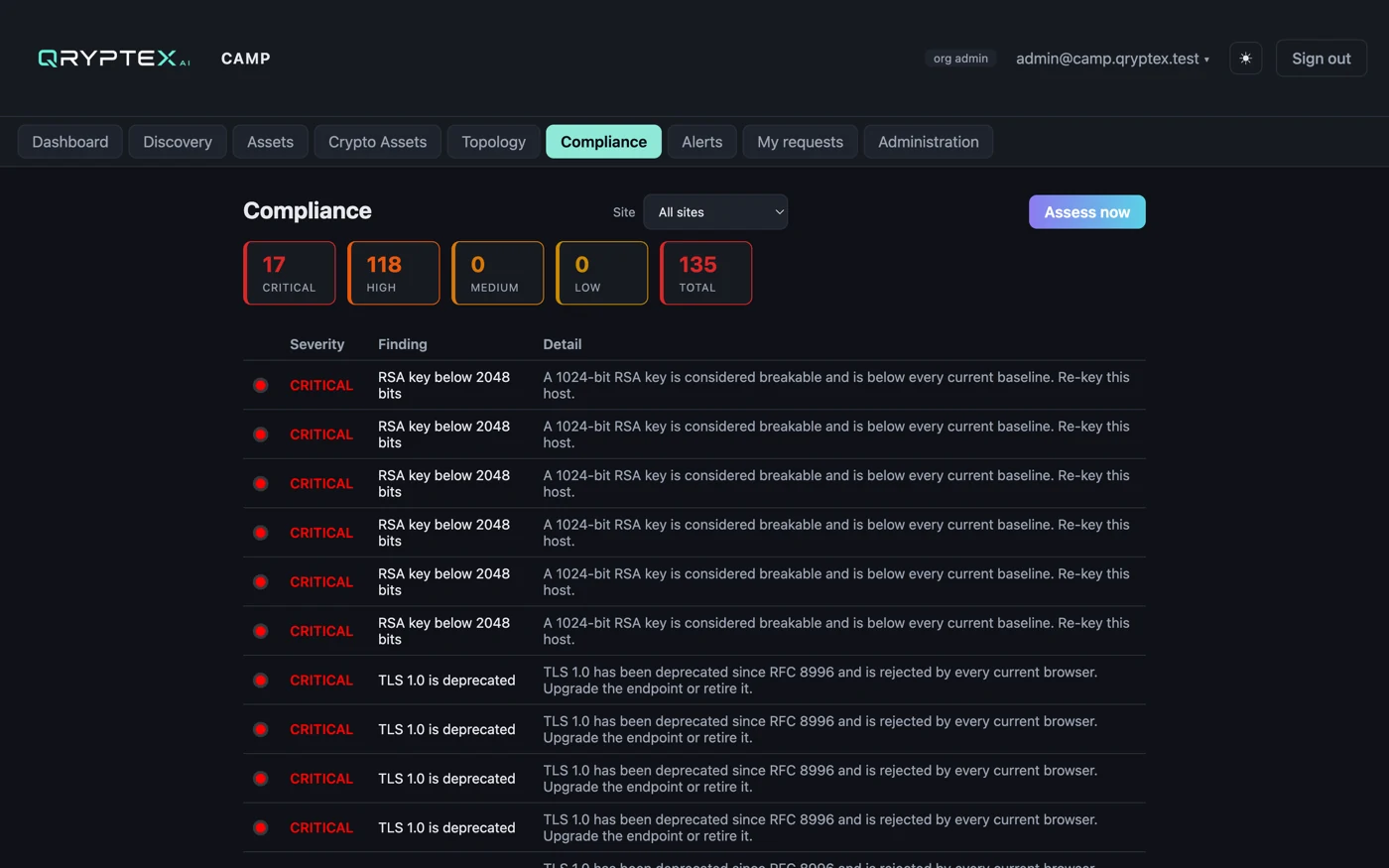Open the Administration tab
The image size is (1389, 868).
(x=928, y=142)
